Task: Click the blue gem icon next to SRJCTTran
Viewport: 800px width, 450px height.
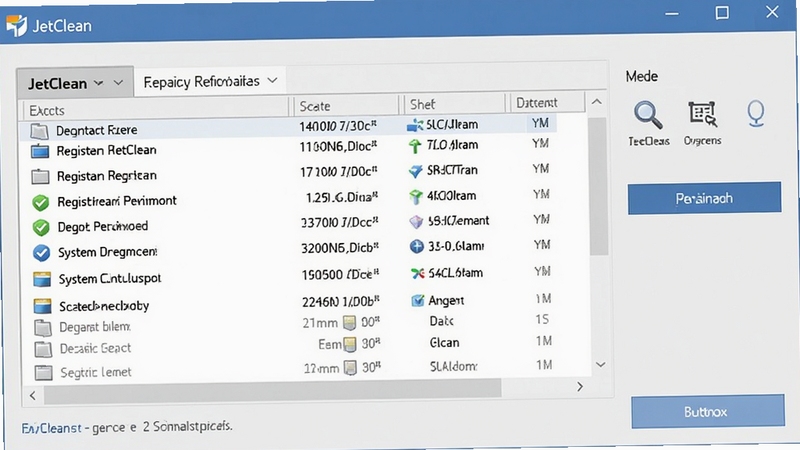Action: [x=415, y=171]
